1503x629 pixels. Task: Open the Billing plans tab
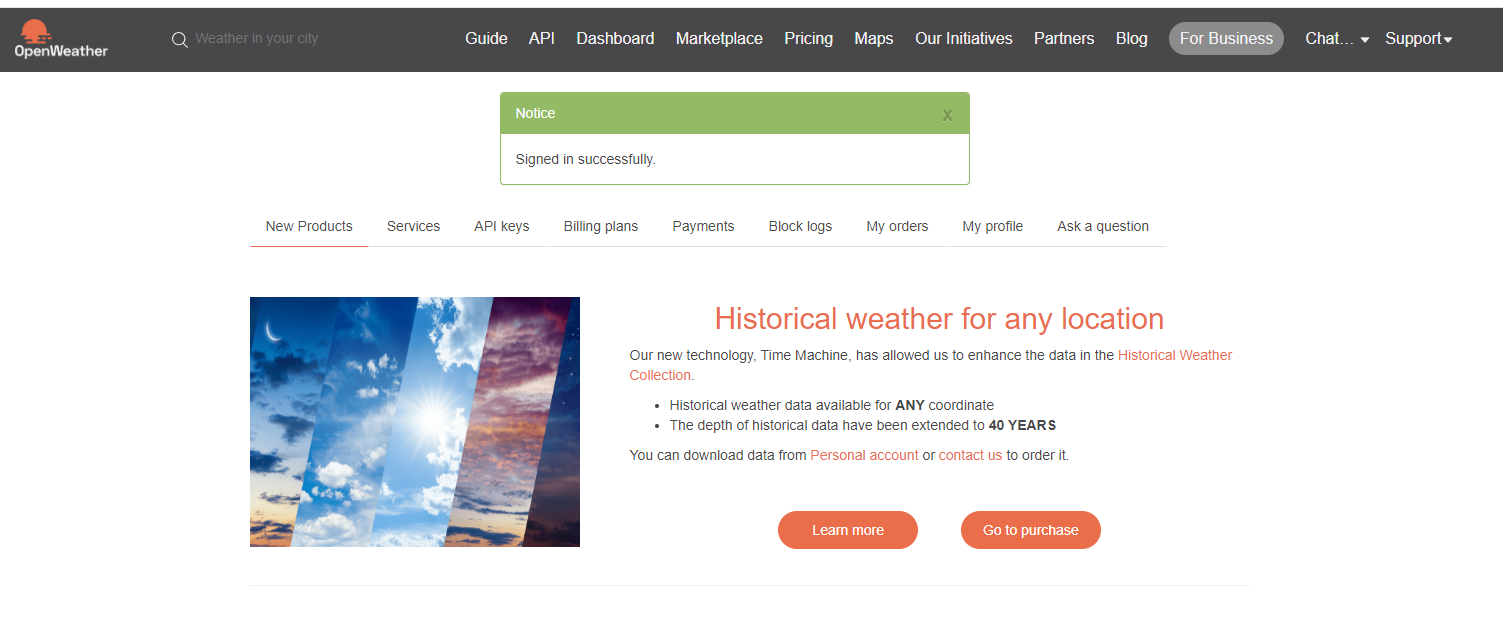tap(601, 226)
